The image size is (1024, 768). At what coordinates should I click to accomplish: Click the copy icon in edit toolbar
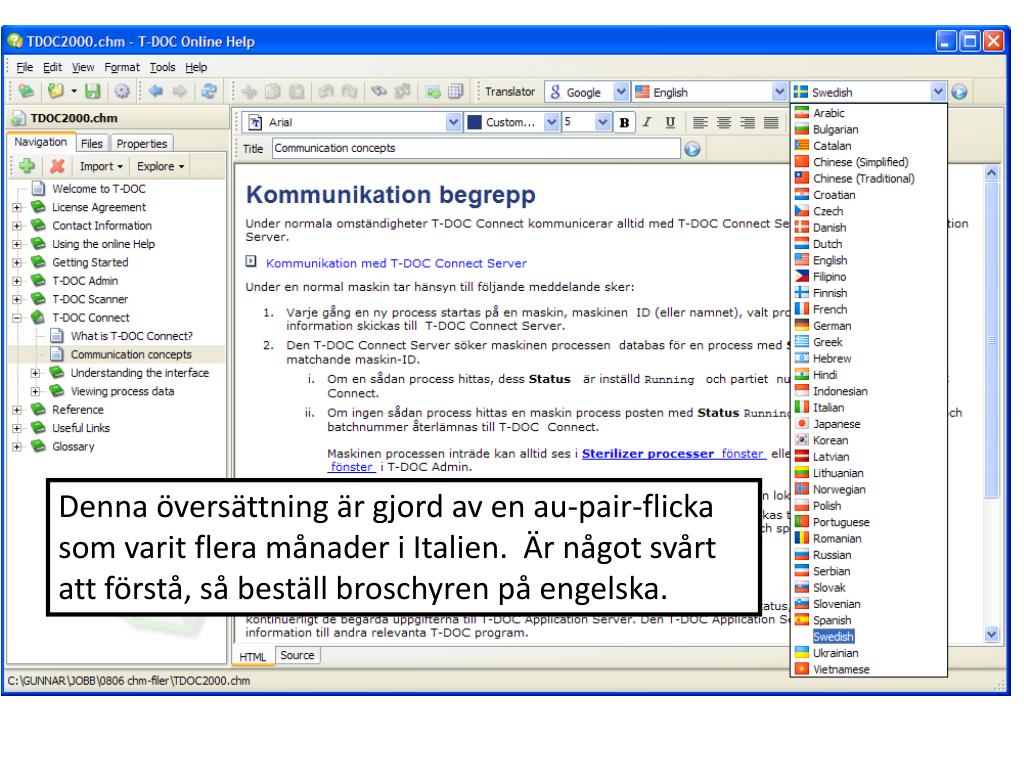(x=273, y=91)
